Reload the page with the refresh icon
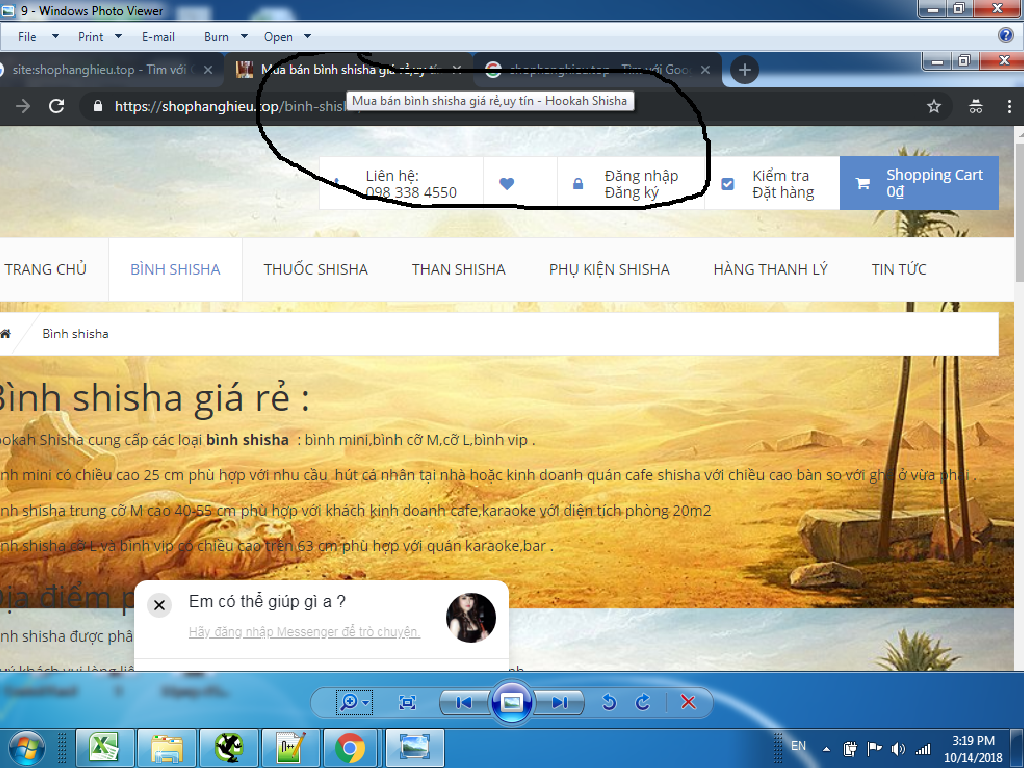Viewport: 1024px width, 768px height. click(57, 106)
